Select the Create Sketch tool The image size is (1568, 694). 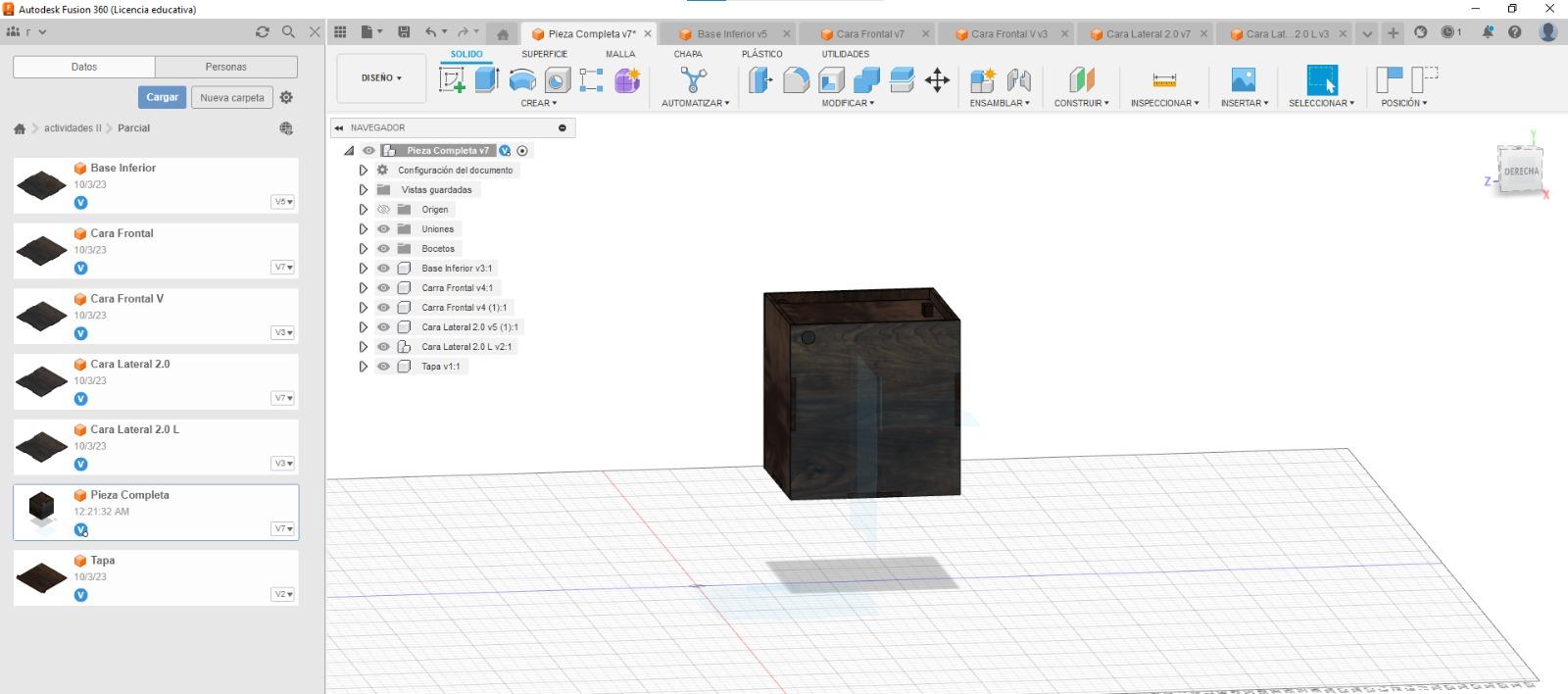click(x=452, y=80)
